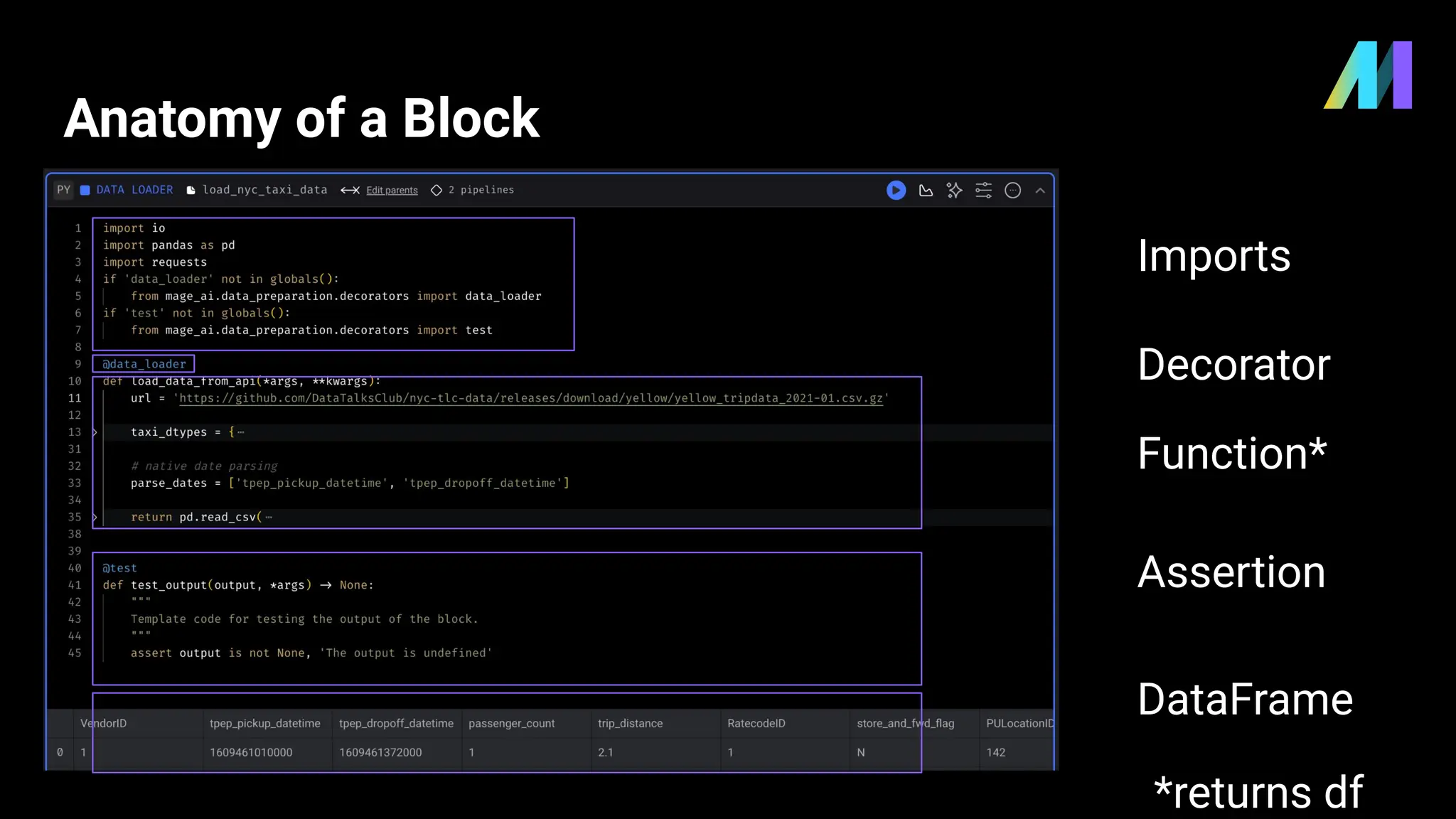Click the file icon beside block name
1456x819 pixels.
click(191, 191)
